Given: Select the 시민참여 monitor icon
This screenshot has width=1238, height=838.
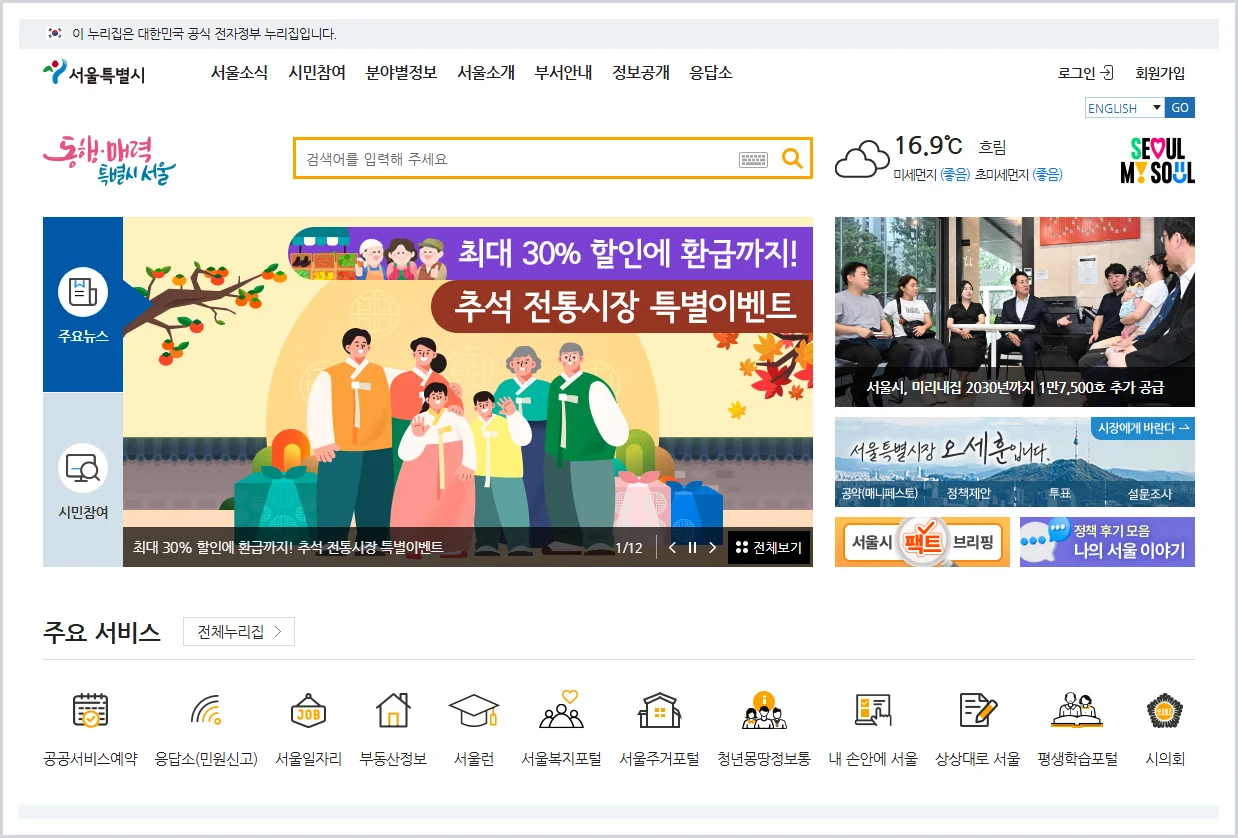Looking at the screenshot, I should pyautogui.click(x=83, y=468).
